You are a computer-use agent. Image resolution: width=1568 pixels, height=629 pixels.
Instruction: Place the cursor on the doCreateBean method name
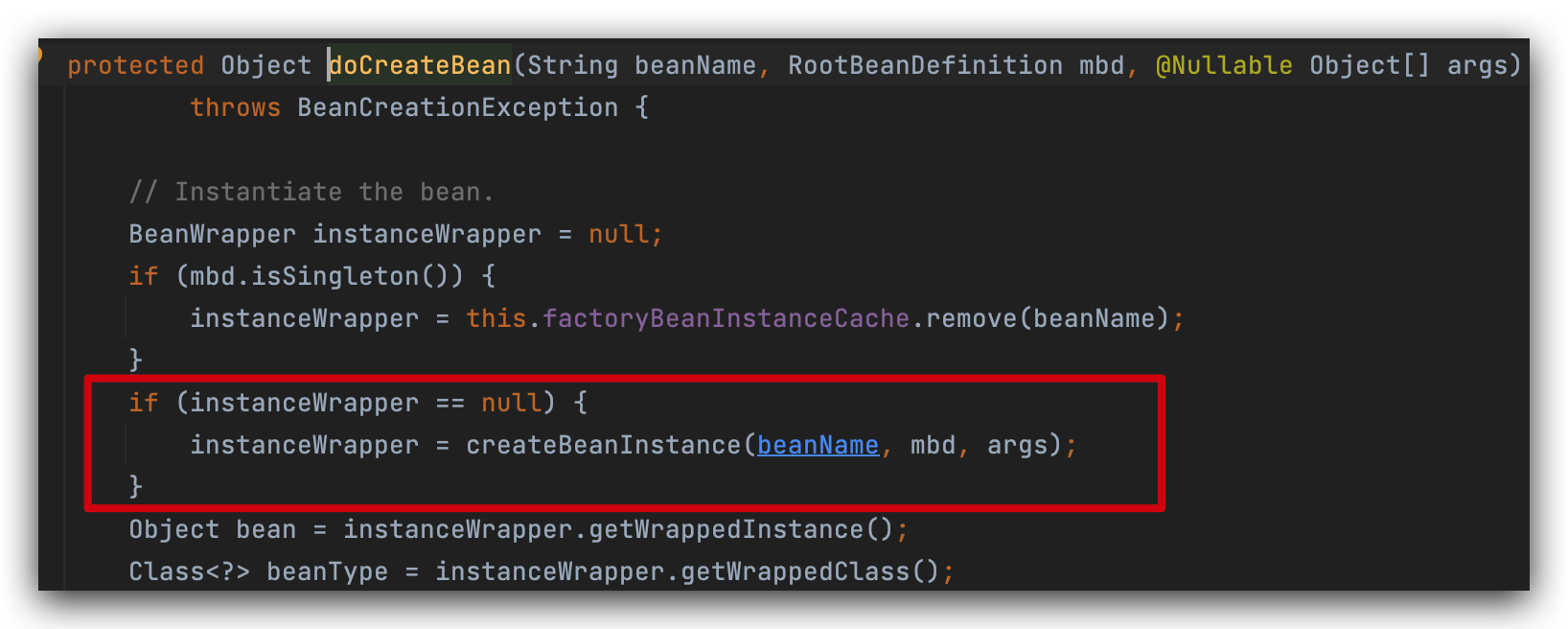(x=420, y=65)
